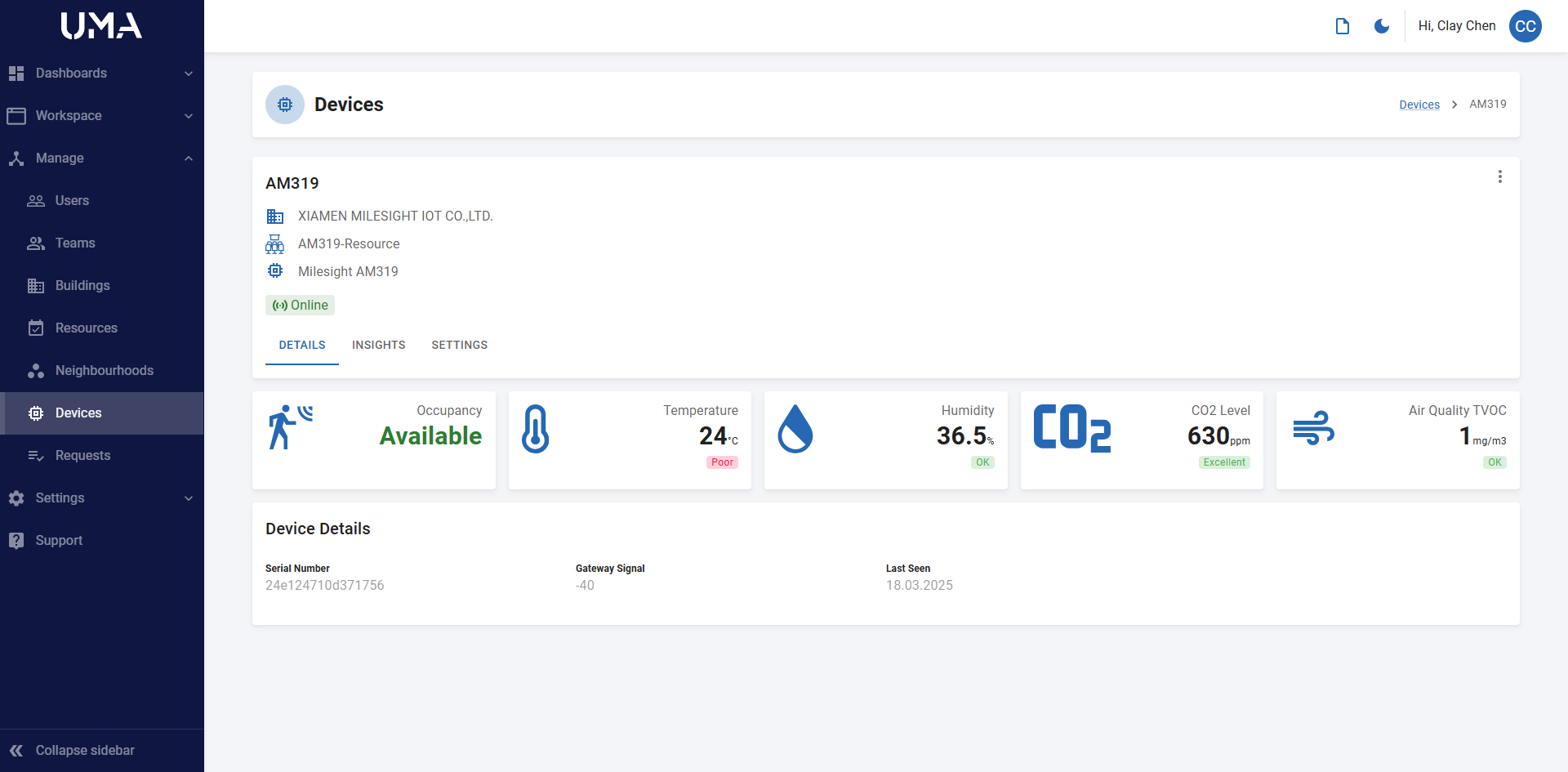The height and width of the screenshot is (772, 1568).
Task: Click the Devices breadcrumb link
Action: point(1419,105)
